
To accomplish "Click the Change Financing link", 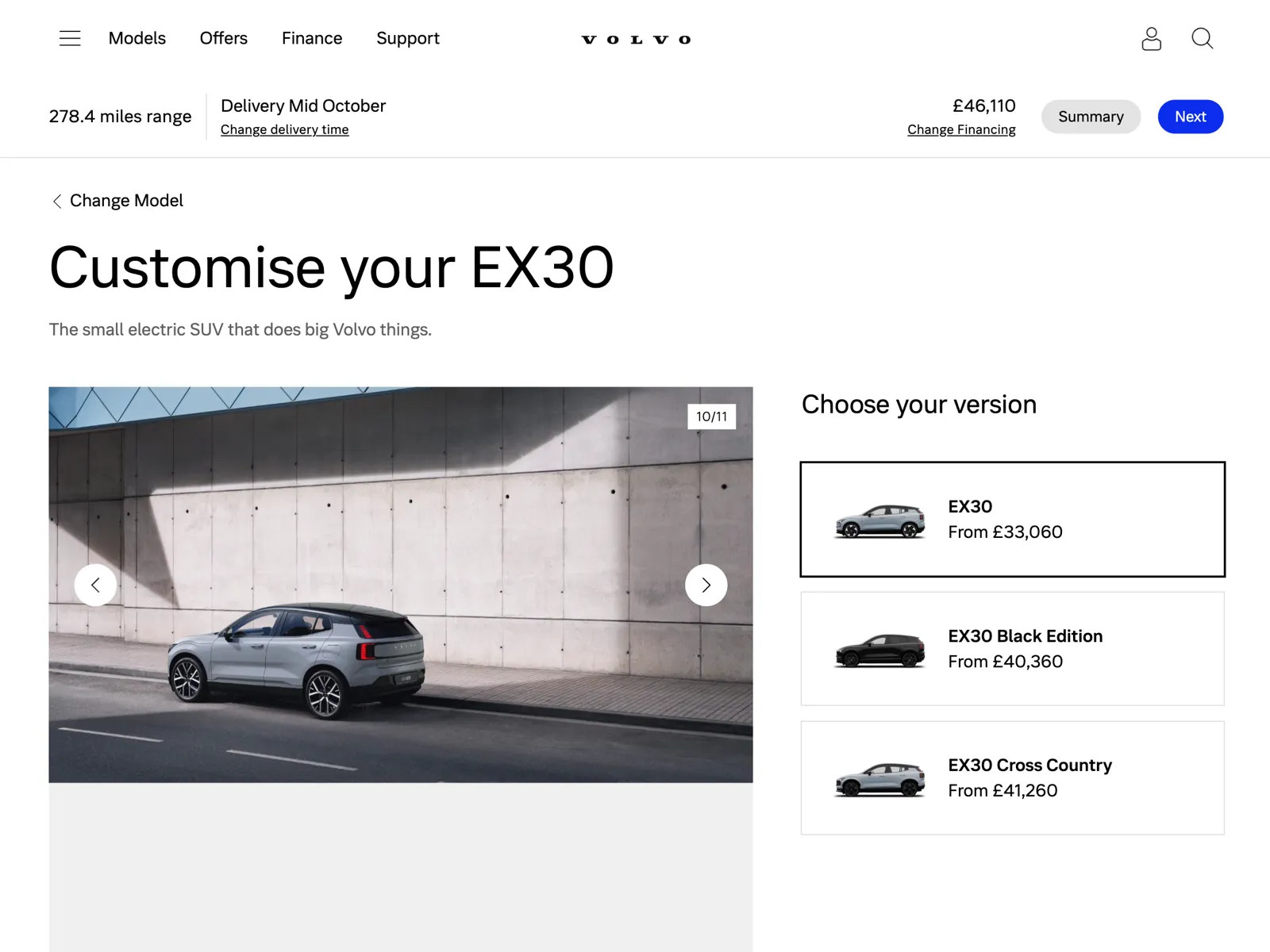I will [x=961, y=129].
